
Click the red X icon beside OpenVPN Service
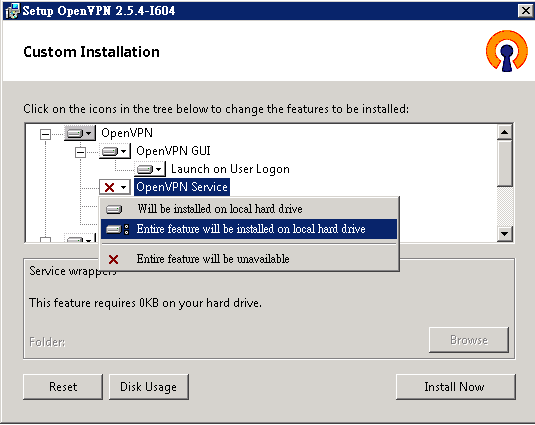pyautogui.click(x=110, y=187)
